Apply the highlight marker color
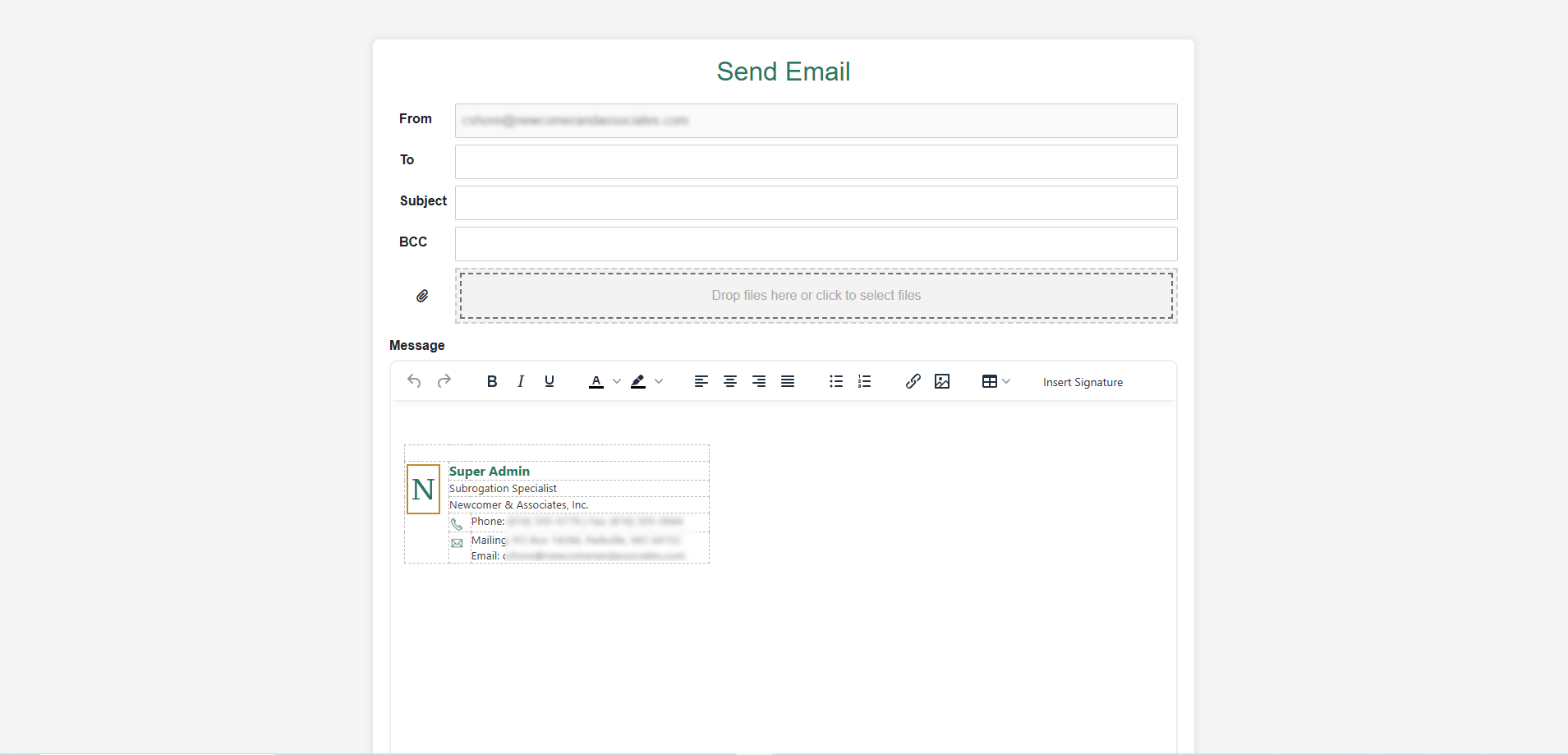The height and width of the screenshot is (755, 1568). (638, 381)
